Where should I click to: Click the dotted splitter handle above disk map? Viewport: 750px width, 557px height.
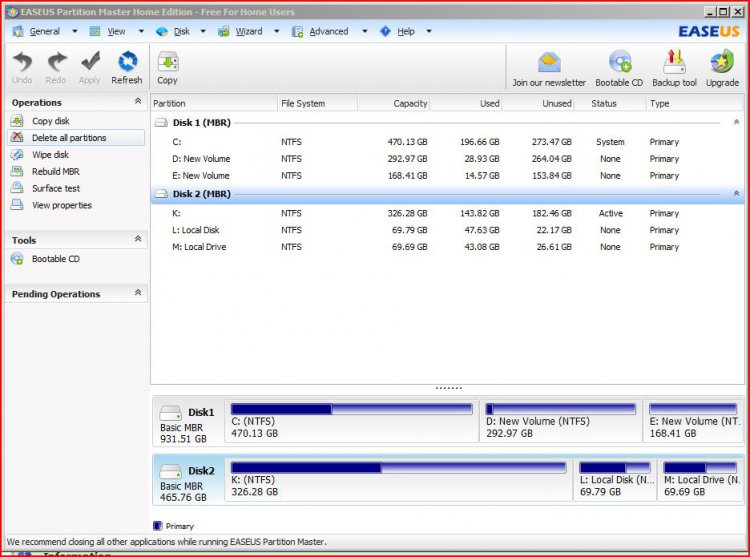coord(448,388)
